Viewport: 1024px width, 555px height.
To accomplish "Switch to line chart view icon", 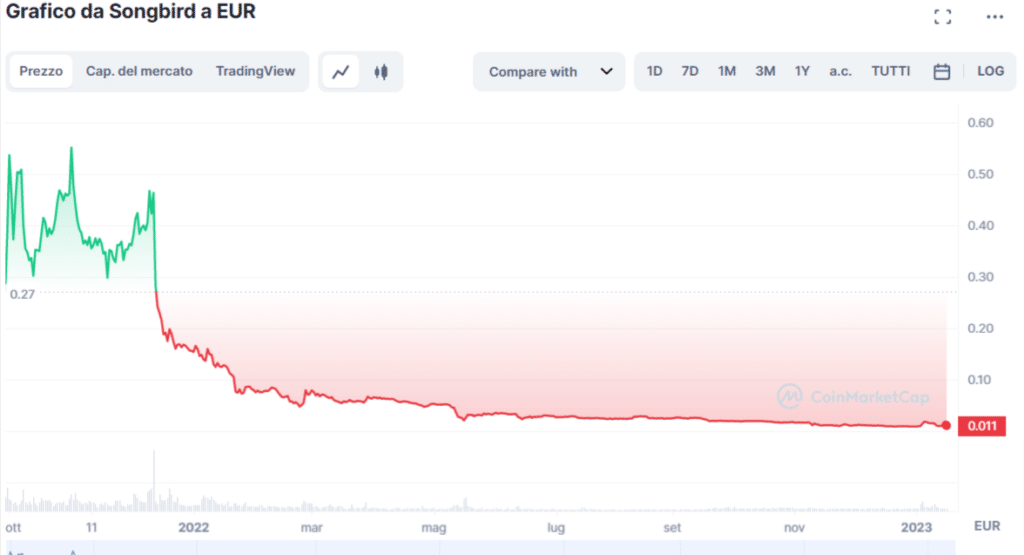I will point(340,72).
